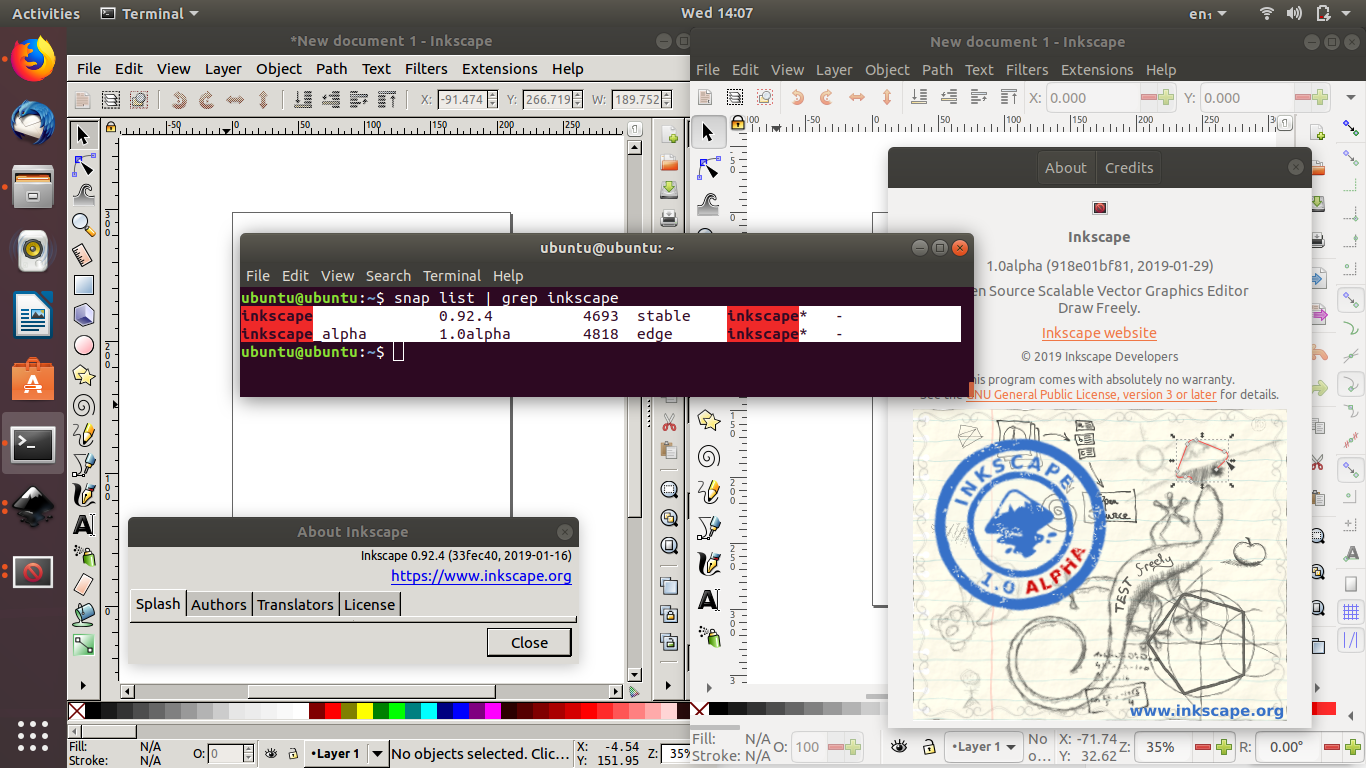Click no-color X swatch in left Inkscape palette
1366x768 pixels.
tap(76, 711)
